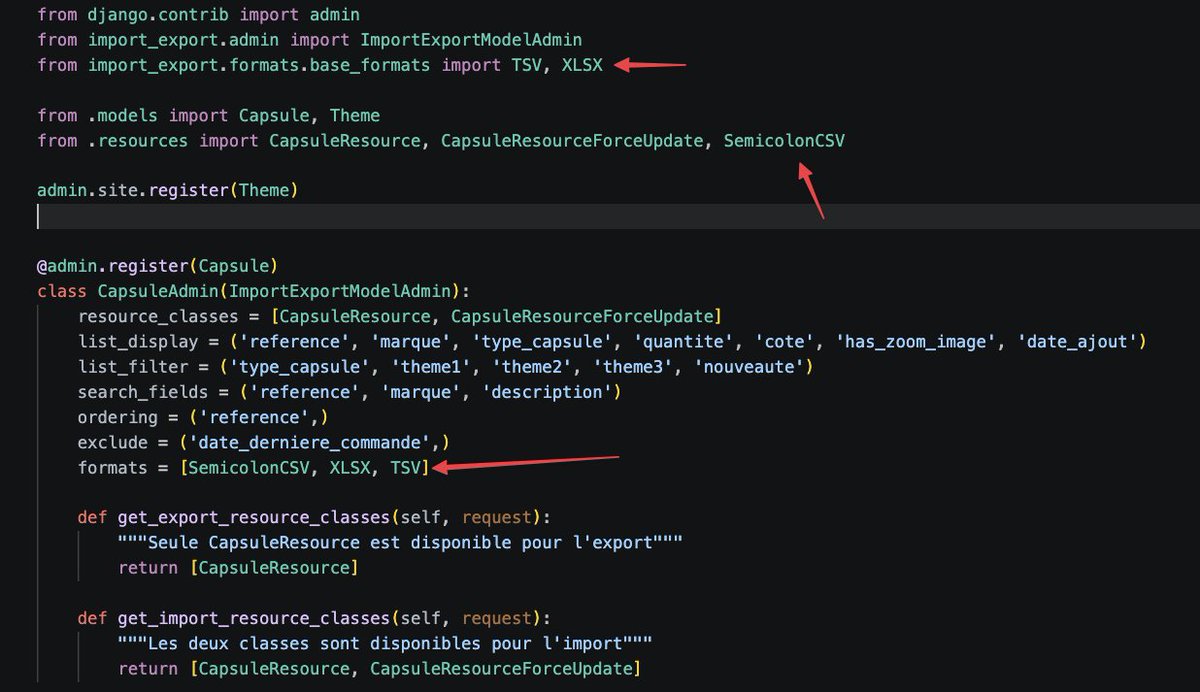This screenshot has width=1200, height=692.
Task: Click 'admin.site.register(Theme)' line
Action: point(168,190)
